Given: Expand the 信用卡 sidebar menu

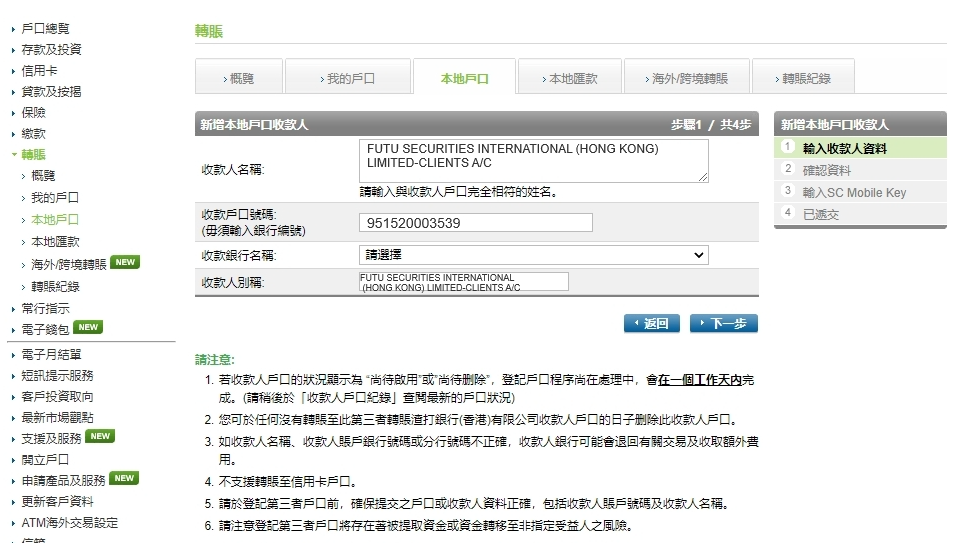Looking at the screenshot, I should coord(39,71).
